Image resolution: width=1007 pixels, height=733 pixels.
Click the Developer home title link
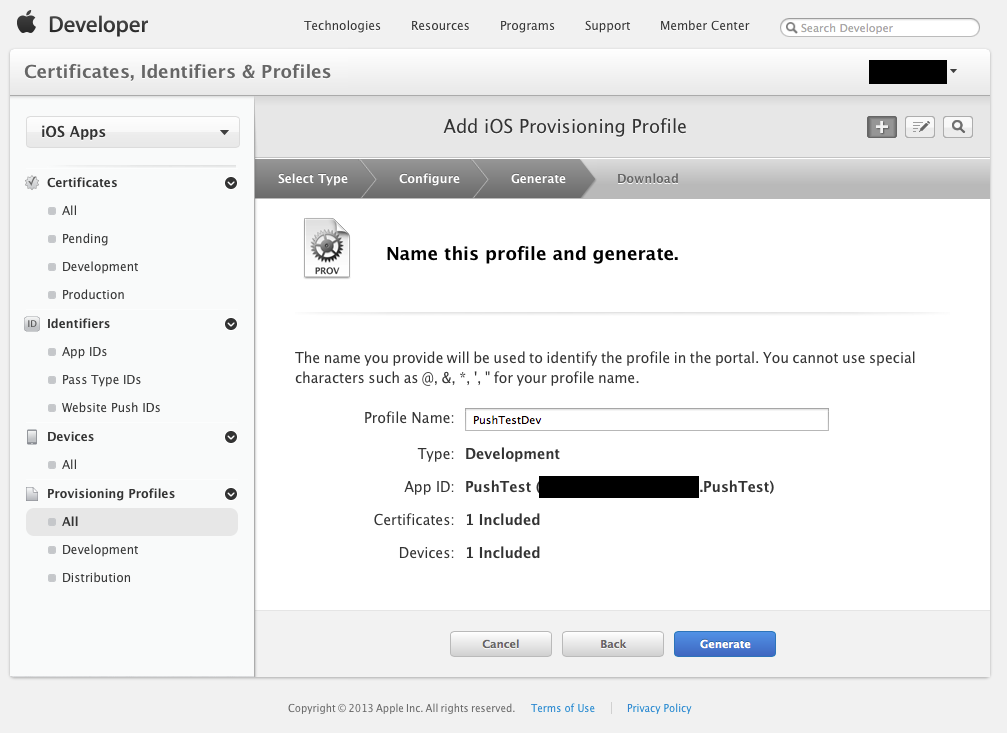click(98, 24)
